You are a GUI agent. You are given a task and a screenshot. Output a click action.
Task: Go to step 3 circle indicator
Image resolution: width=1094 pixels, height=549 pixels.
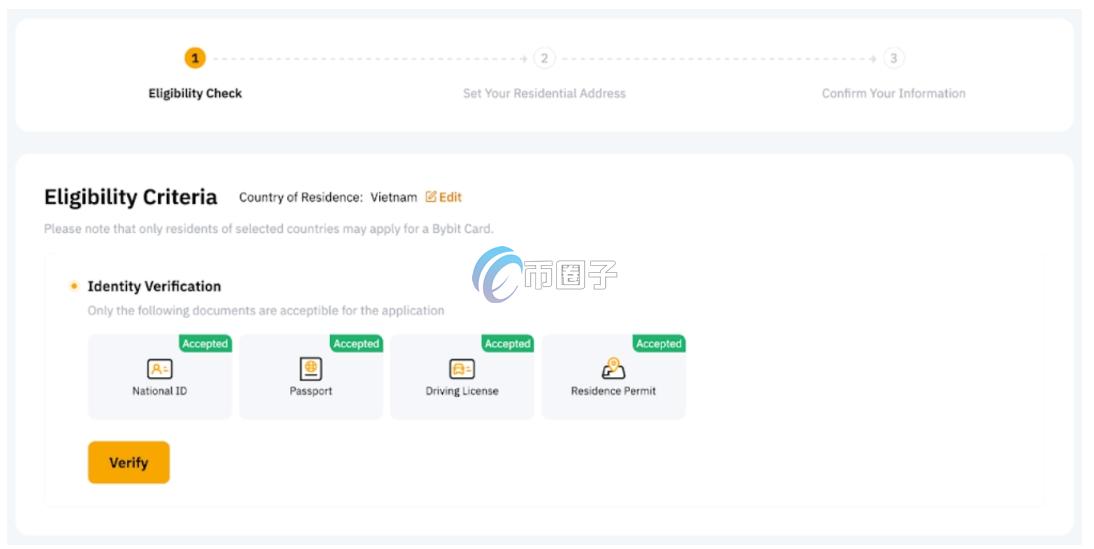894,58
